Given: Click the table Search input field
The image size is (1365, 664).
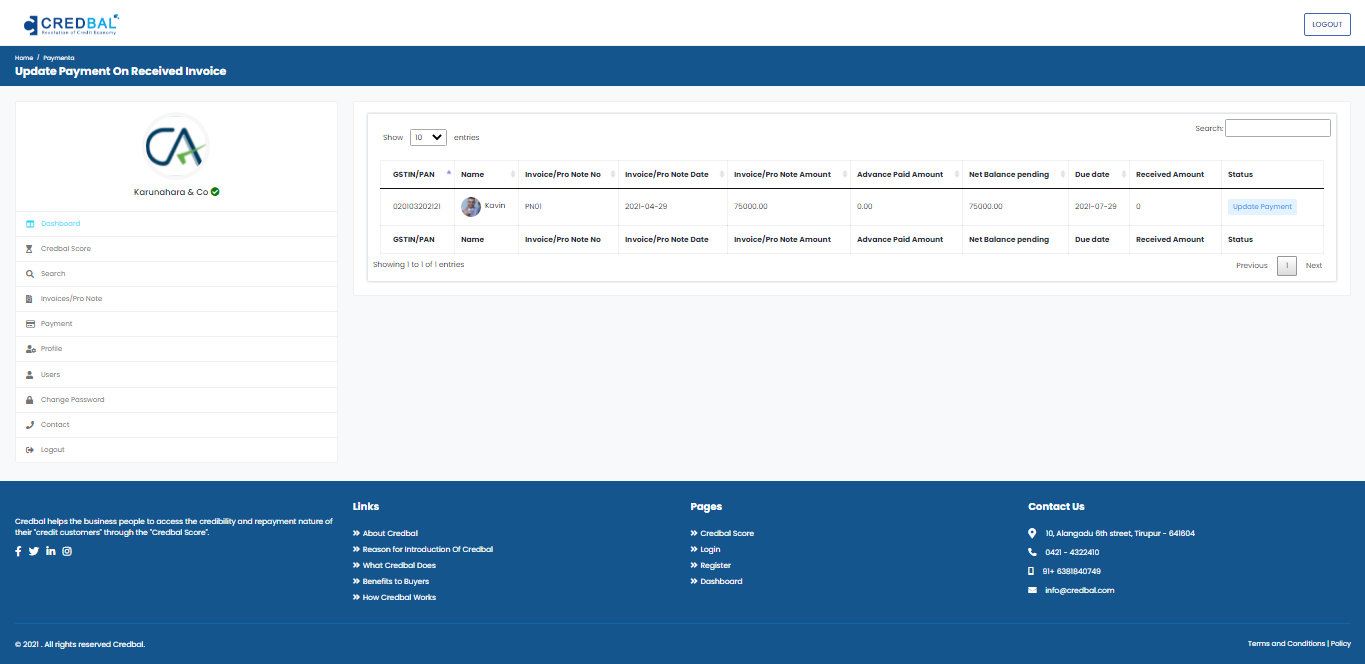Looking at the screenshot, I should pyautogui.click(x=1278, y=128).
